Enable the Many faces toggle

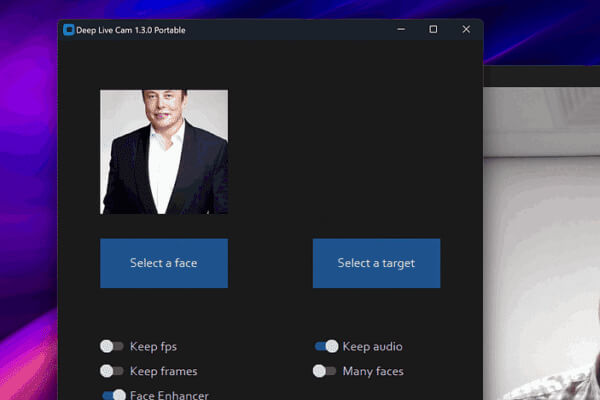click(x=324, y=371)
